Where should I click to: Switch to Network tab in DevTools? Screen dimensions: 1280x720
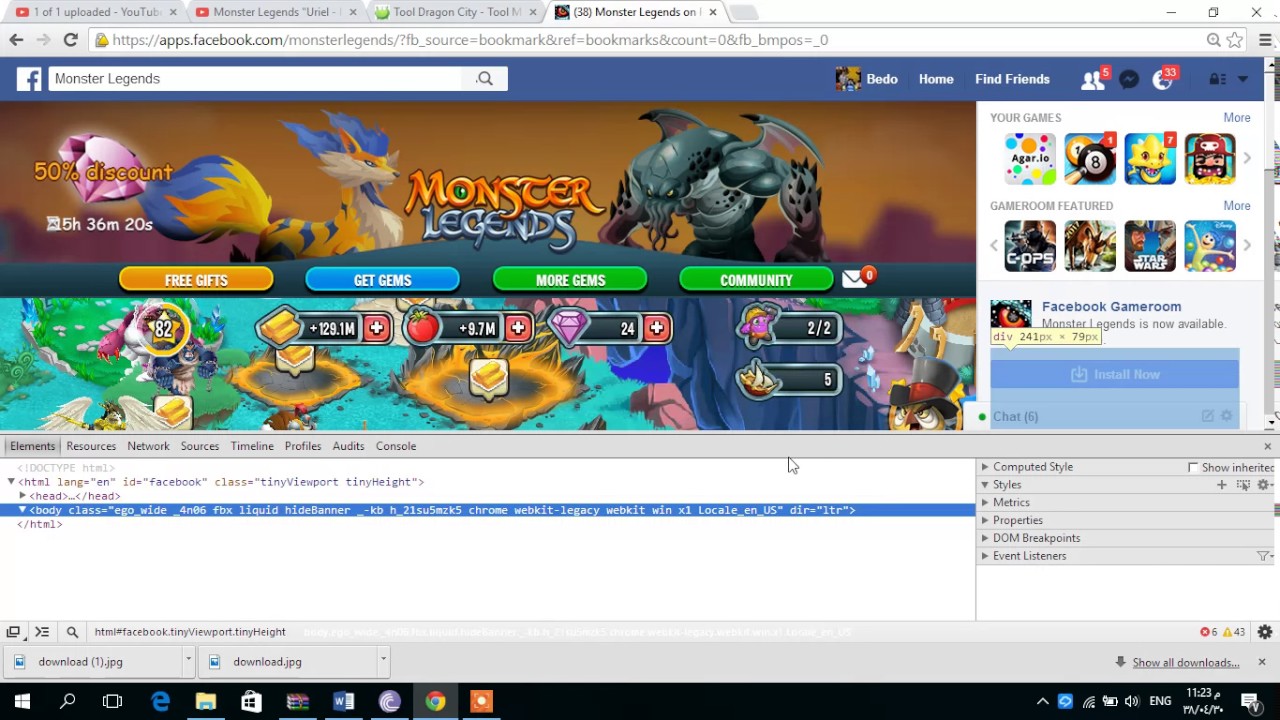148,446
